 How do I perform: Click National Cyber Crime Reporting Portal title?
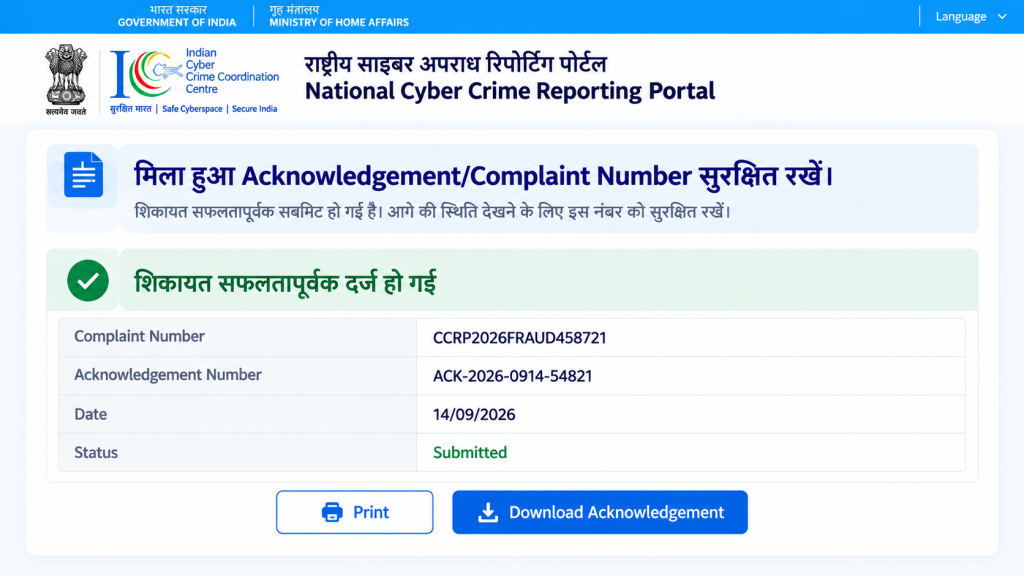pyautogui.click(x=510, y=91)
